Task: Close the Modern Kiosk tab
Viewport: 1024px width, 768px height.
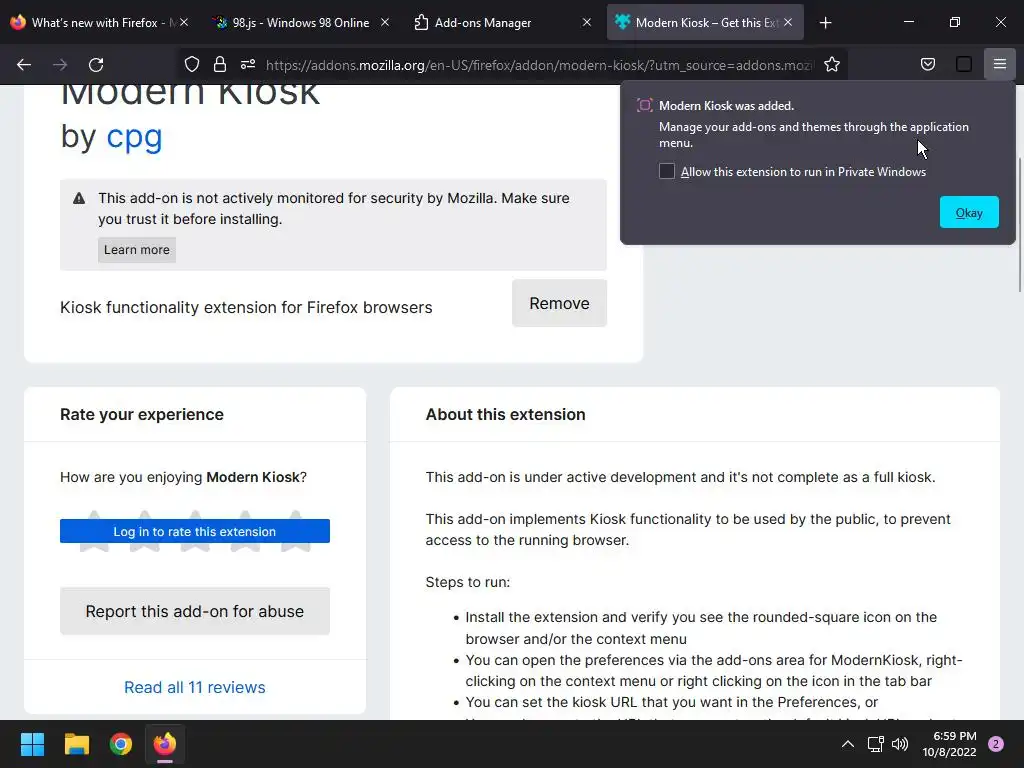Action: (788, 22)
